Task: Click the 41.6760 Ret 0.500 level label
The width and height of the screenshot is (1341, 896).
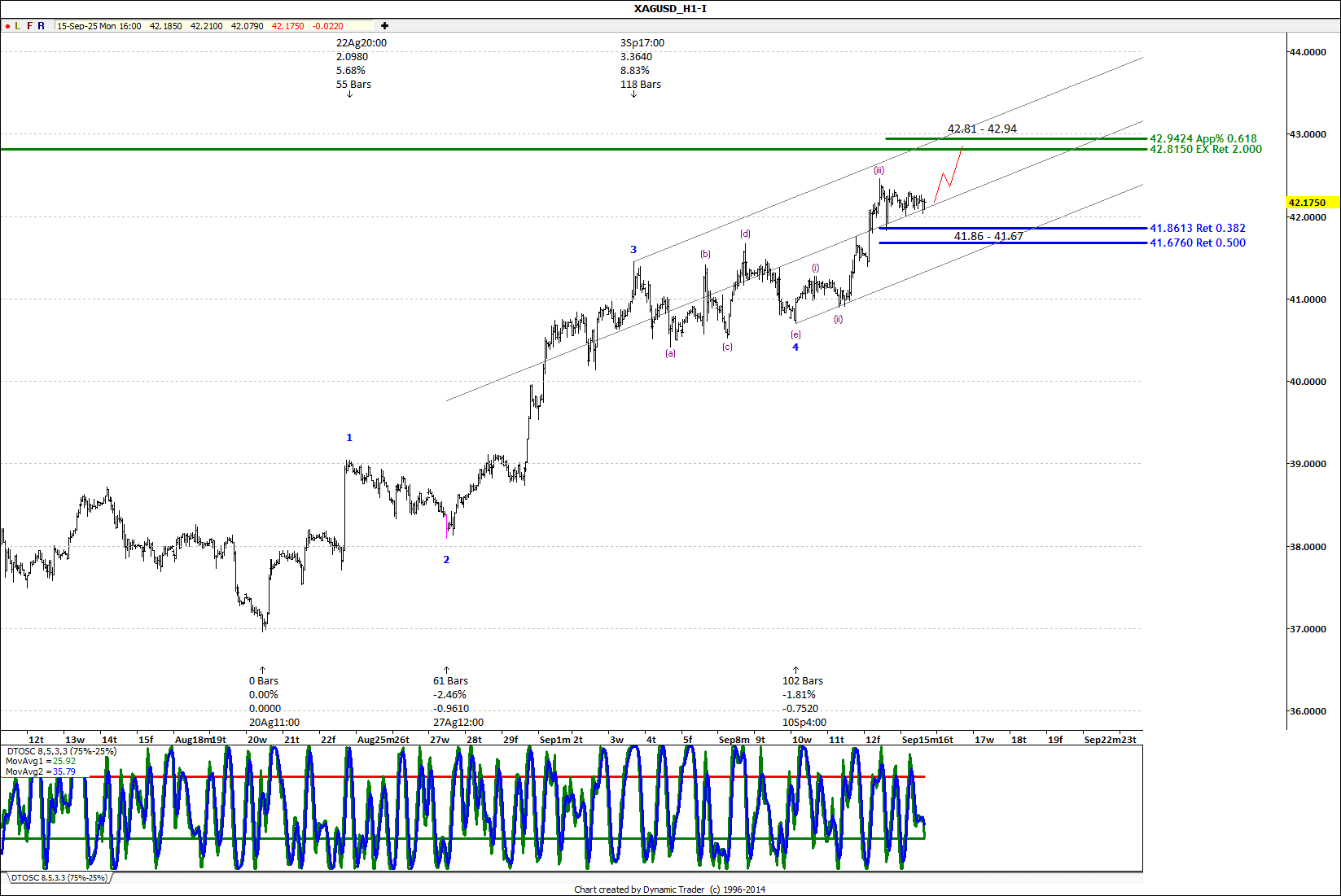Action: pyautogui.click(x=1197, y=243)
